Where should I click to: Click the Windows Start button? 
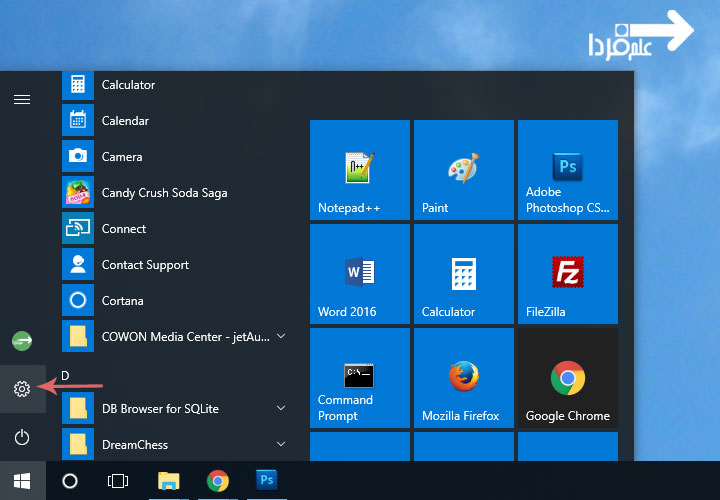click(x=22, y=481)
